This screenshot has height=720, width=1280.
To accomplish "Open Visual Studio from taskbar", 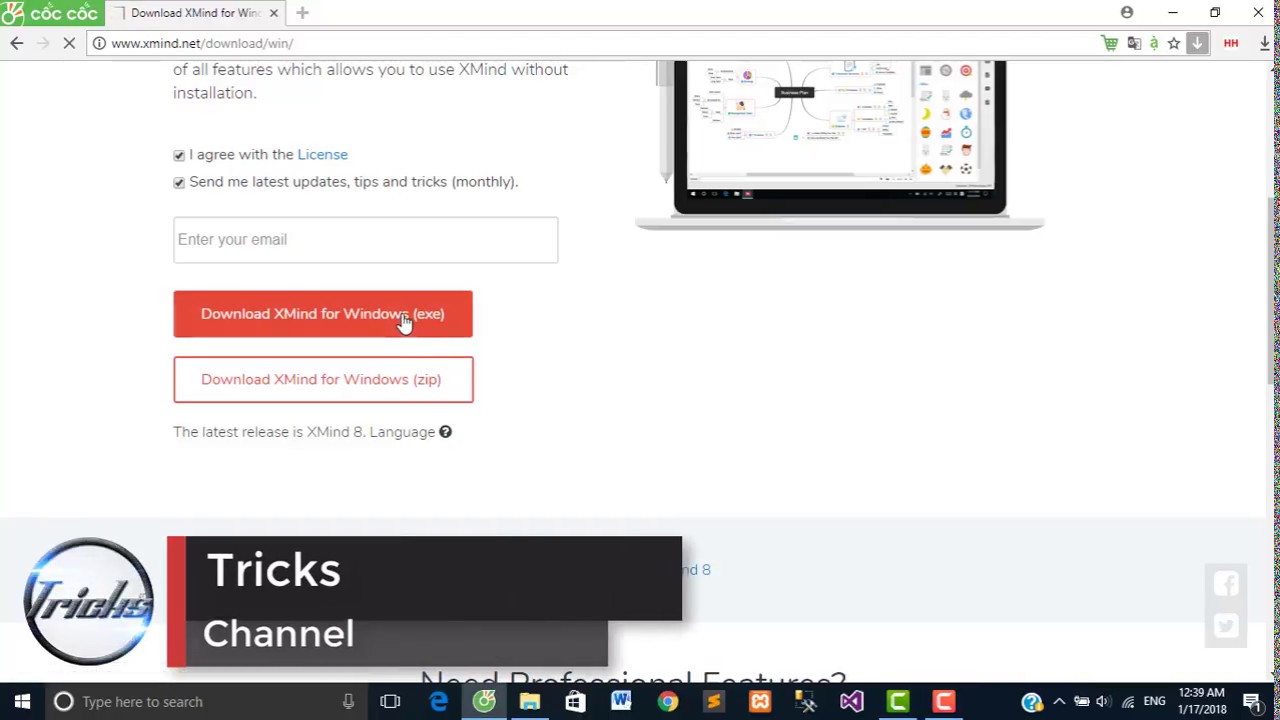I will [852, 702].
